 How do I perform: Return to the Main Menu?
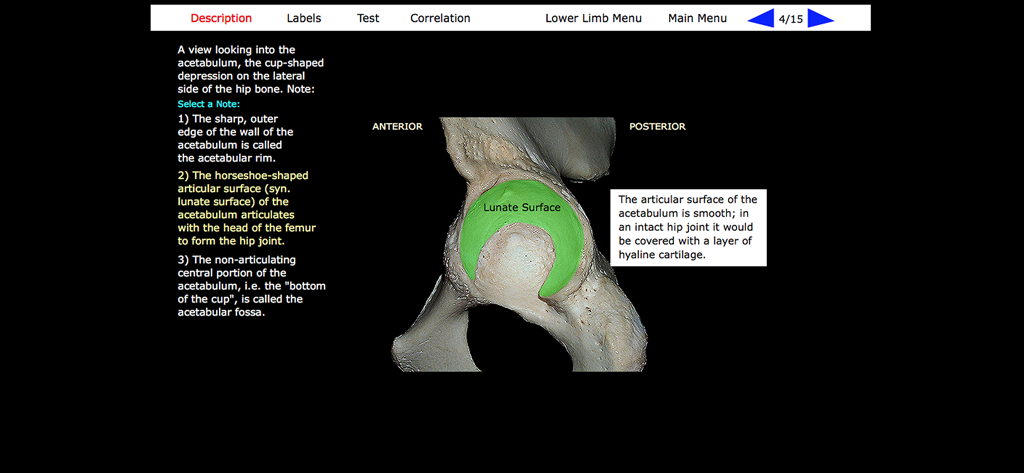point(697,18)
